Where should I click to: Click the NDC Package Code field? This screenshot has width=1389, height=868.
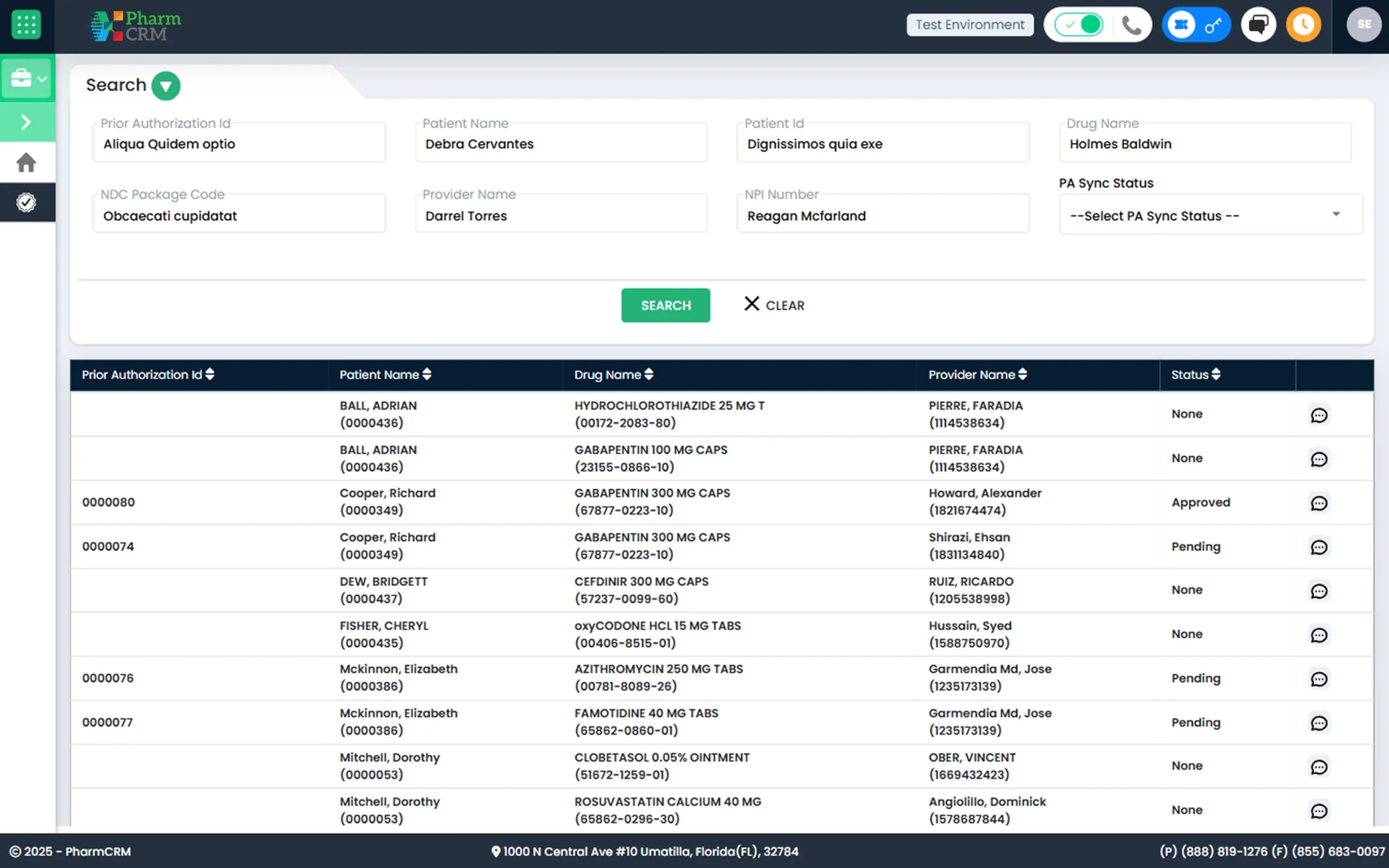click(239, 214)
